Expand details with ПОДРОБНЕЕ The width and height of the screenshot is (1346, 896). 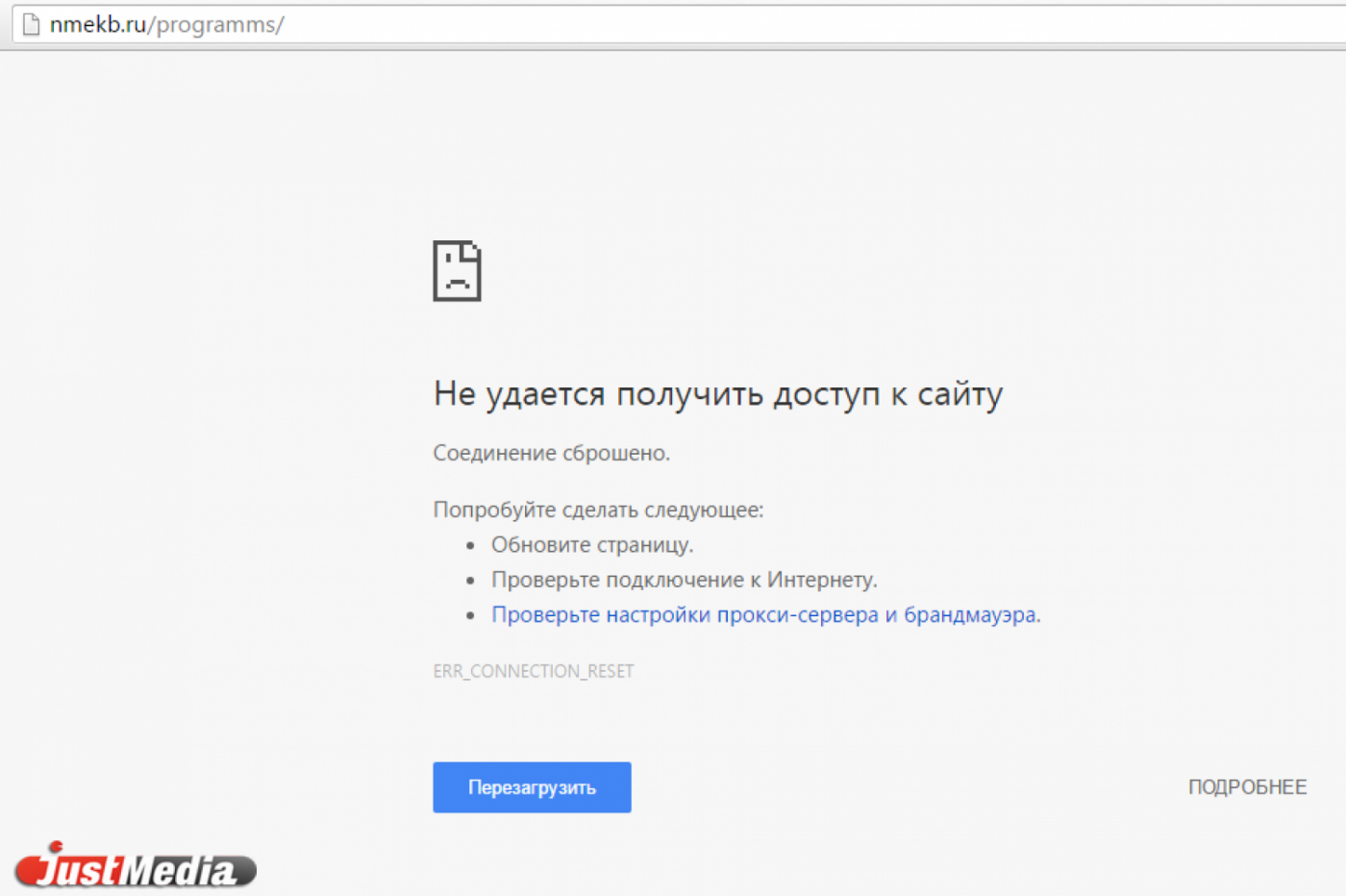coord(1247,786)
